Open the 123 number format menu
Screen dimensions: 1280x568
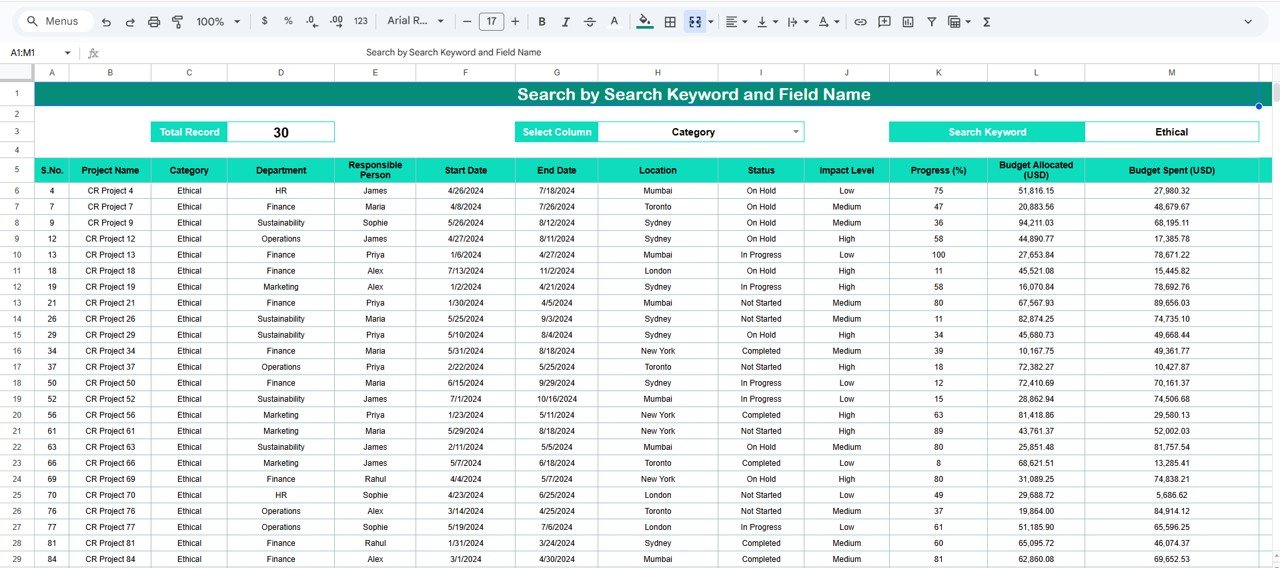361,21
